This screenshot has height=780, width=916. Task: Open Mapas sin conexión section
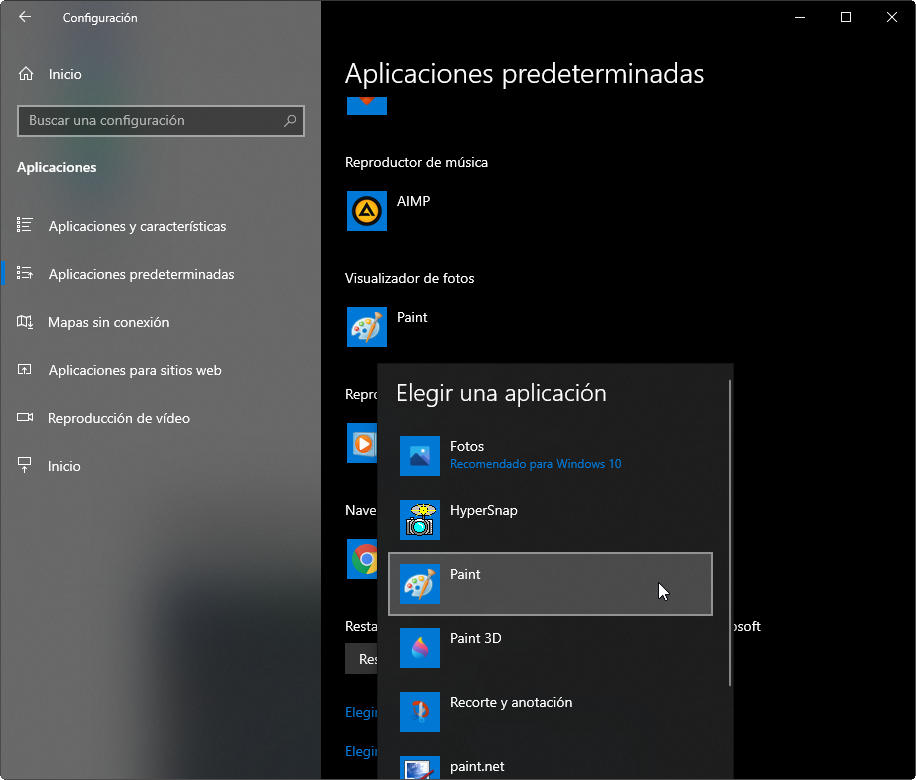108,322
